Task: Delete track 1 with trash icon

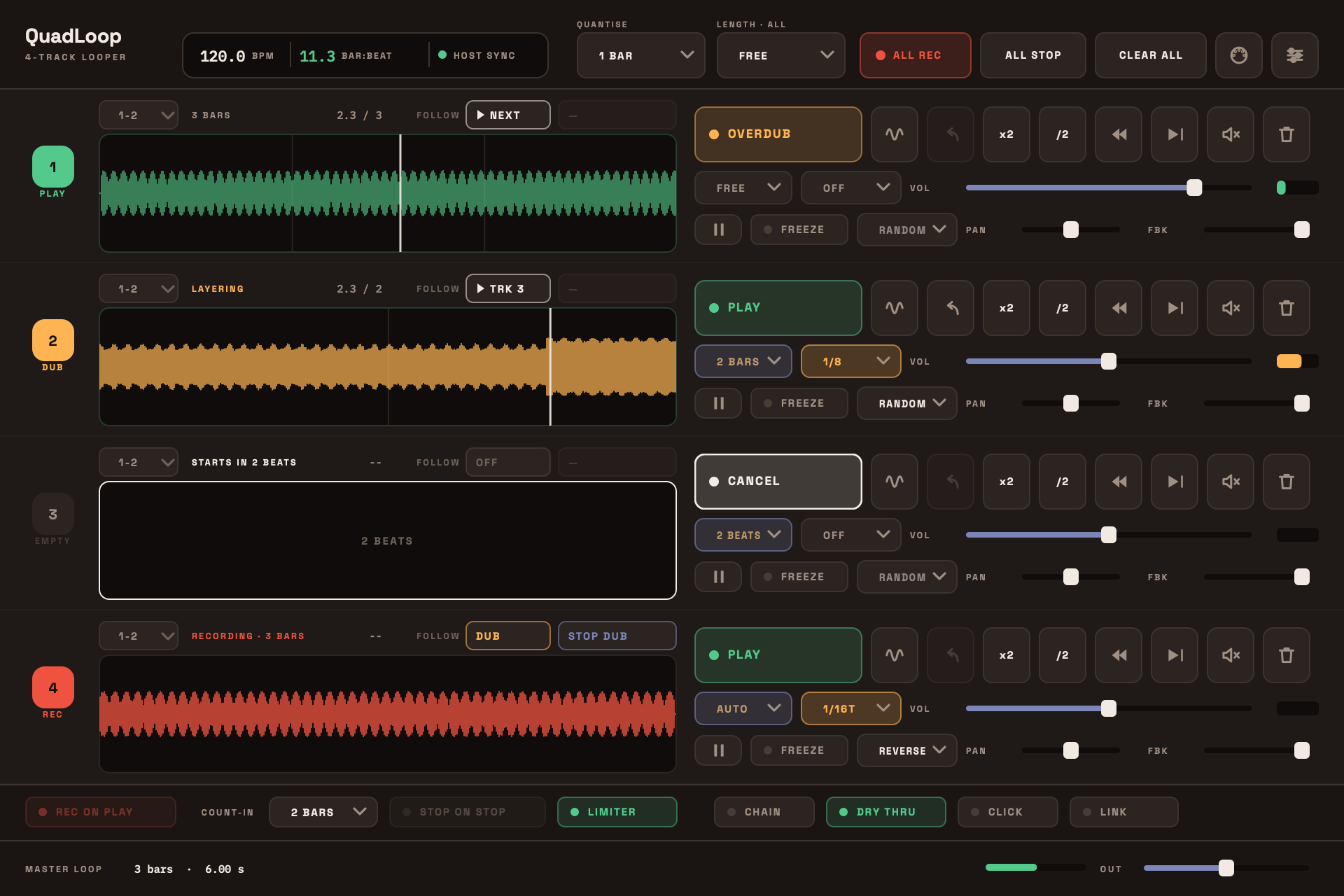Action: 1286,134
